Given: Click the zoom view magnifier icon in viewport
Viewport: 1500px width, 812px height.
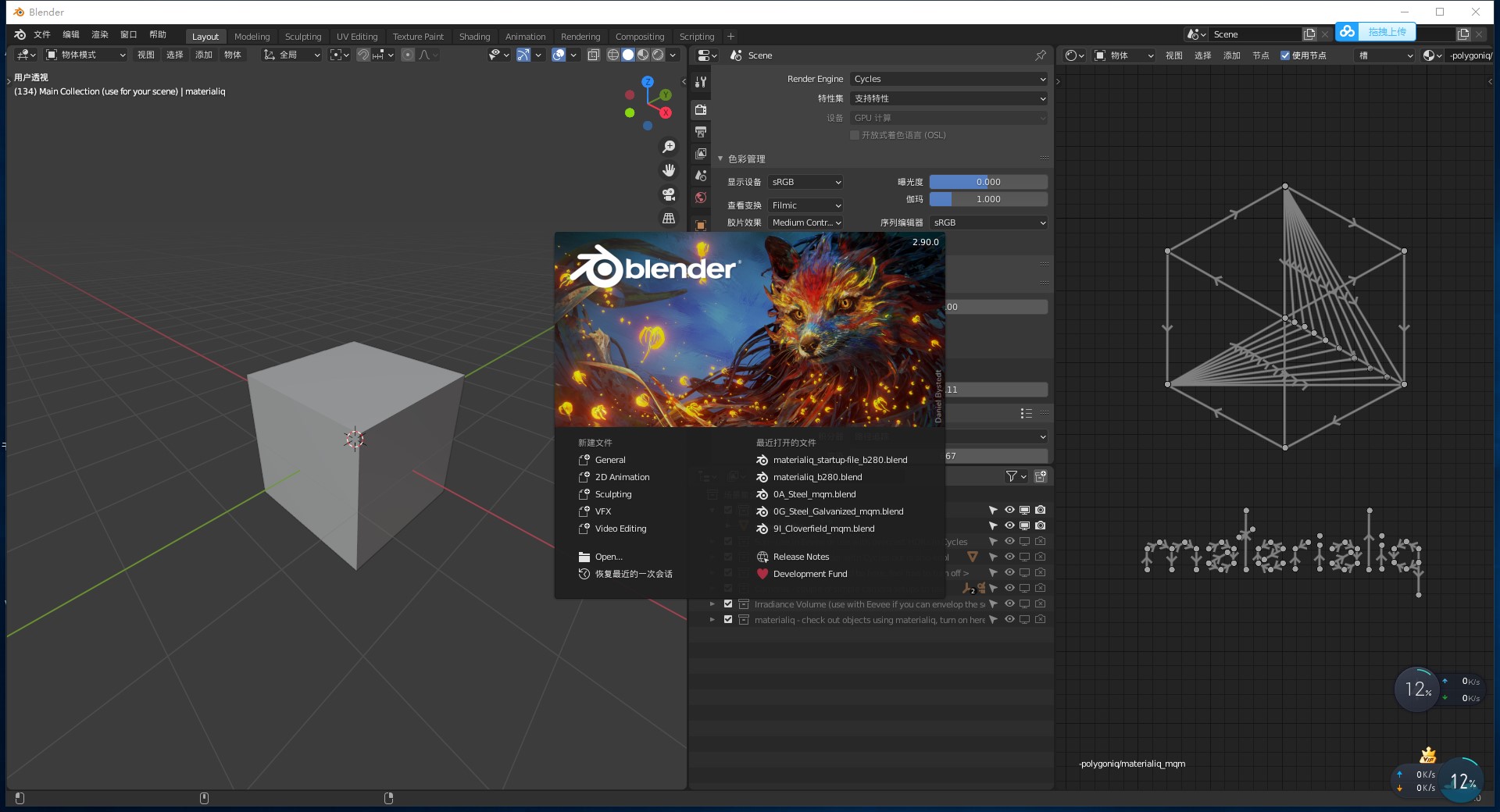Looking at the screenshot, I should tap(669, 147).
